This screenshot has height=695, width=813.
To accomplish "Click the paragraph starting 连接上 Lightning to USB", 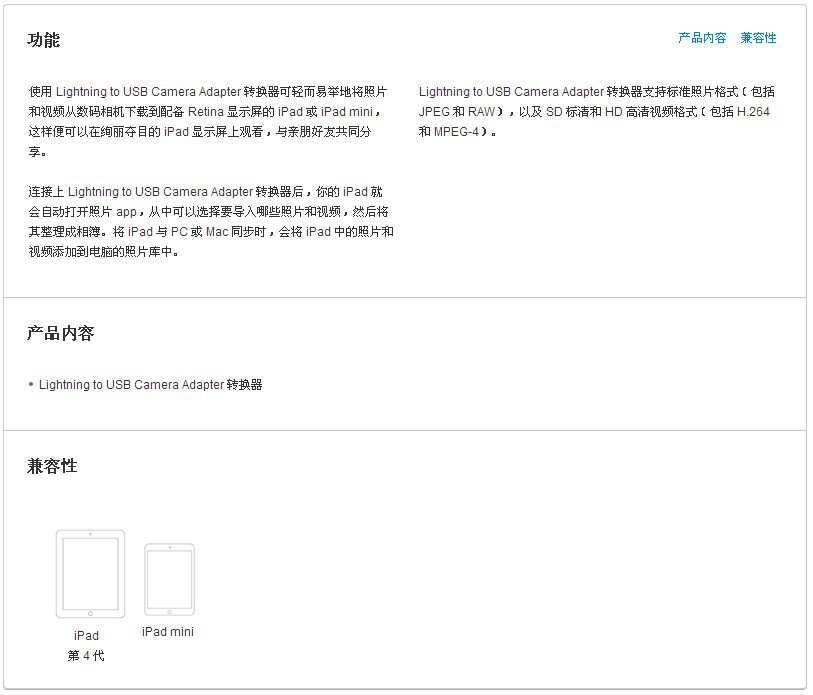I will tap(211, 222).
